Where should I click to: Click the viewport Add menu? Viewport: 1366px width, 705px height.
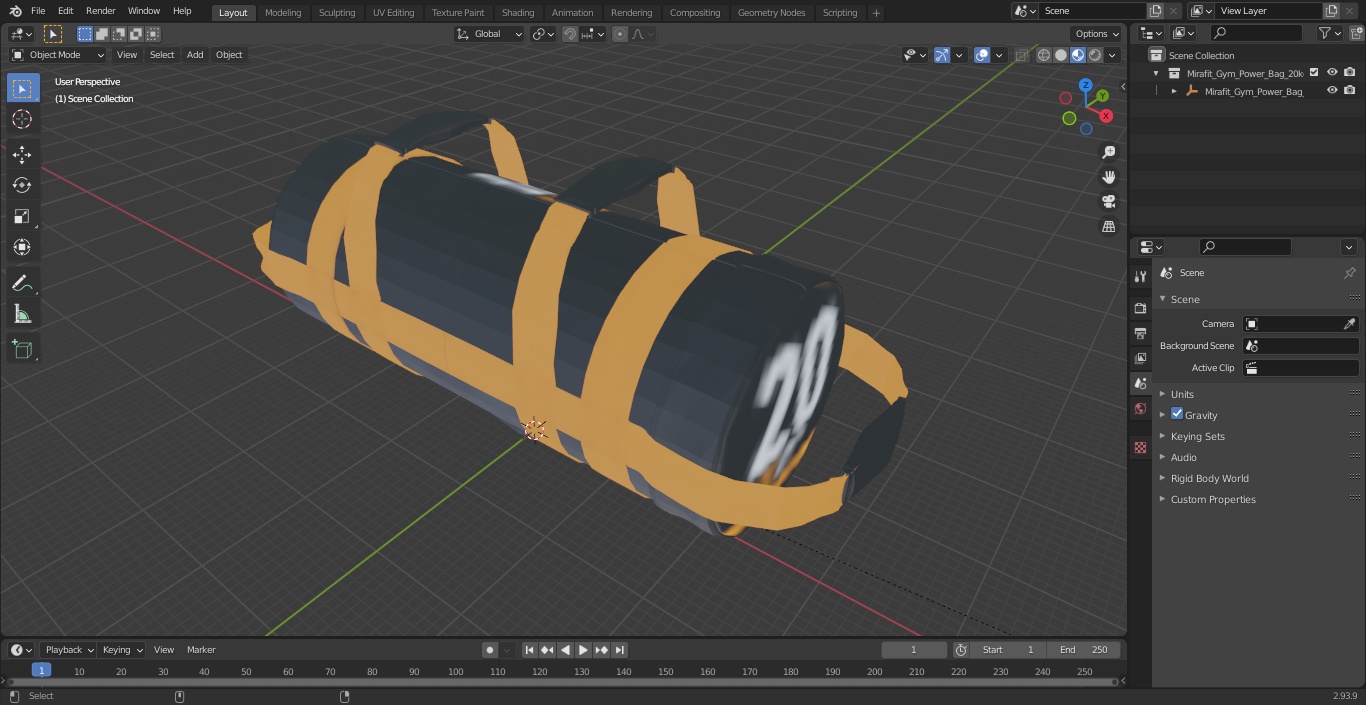tap(195, 55)
